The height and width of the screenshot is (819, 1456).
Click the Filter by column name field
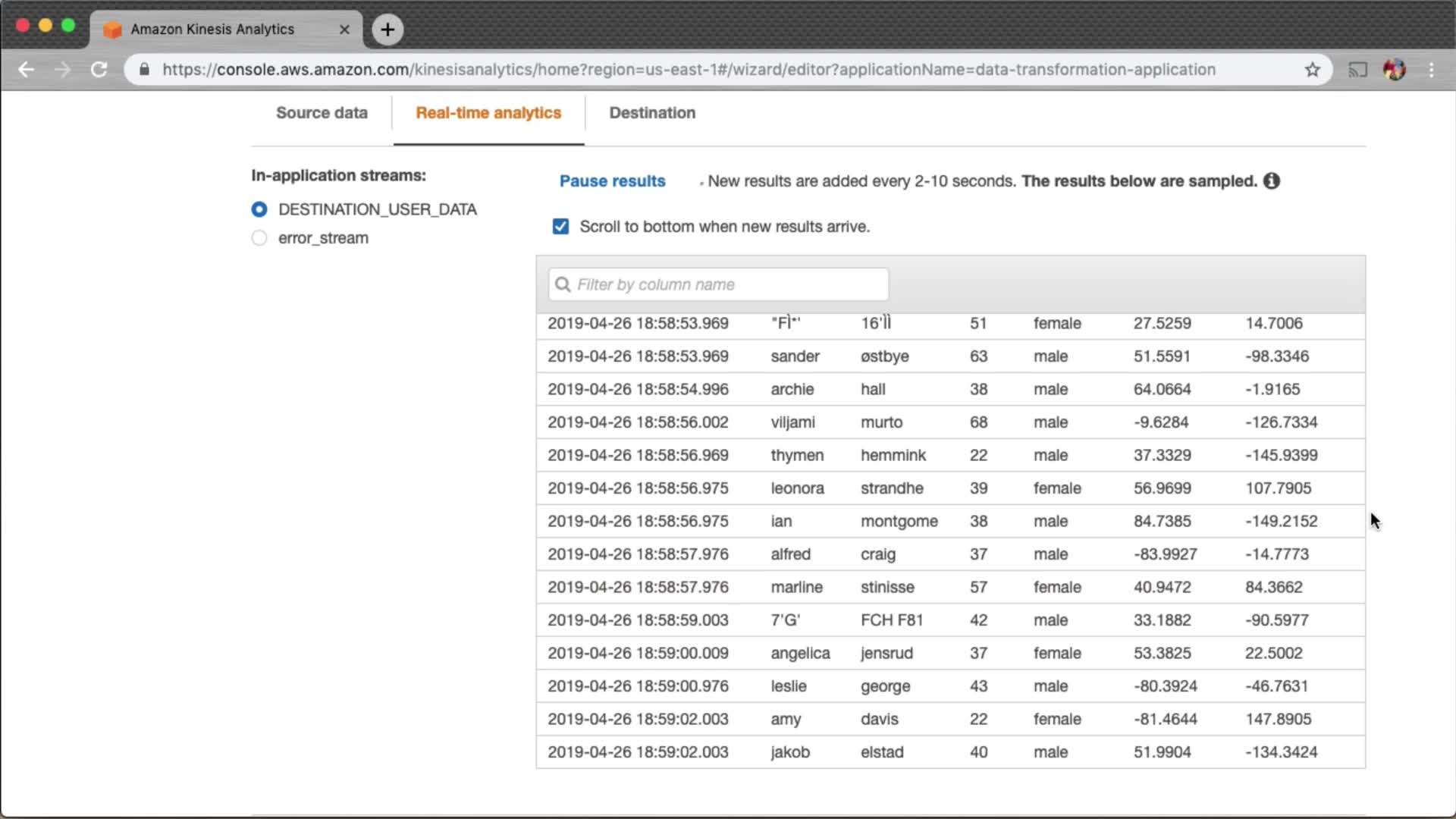pos(718,284)
